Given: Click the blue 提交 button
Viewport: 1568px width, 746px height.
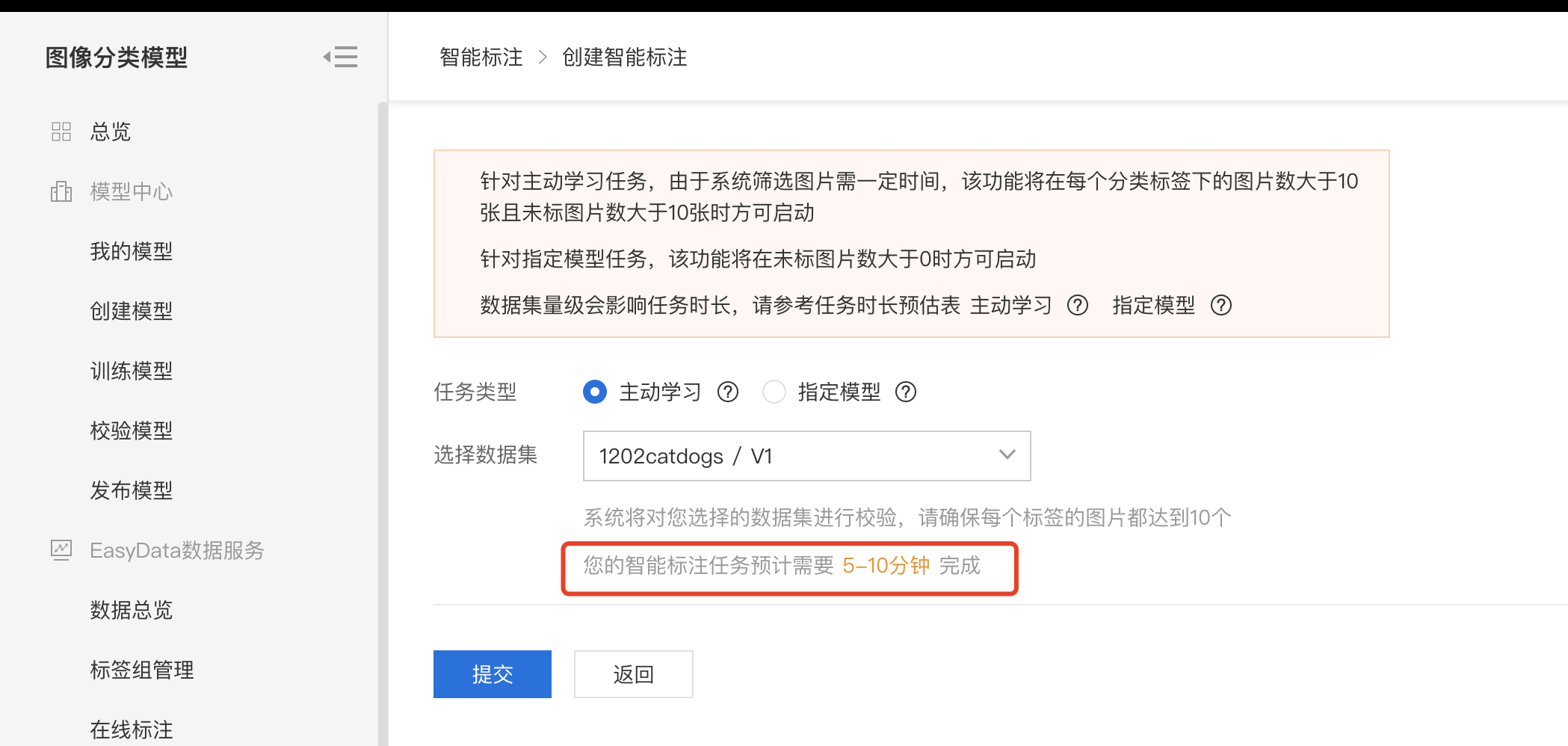Looking at the screenshot, I should point(493,674).
